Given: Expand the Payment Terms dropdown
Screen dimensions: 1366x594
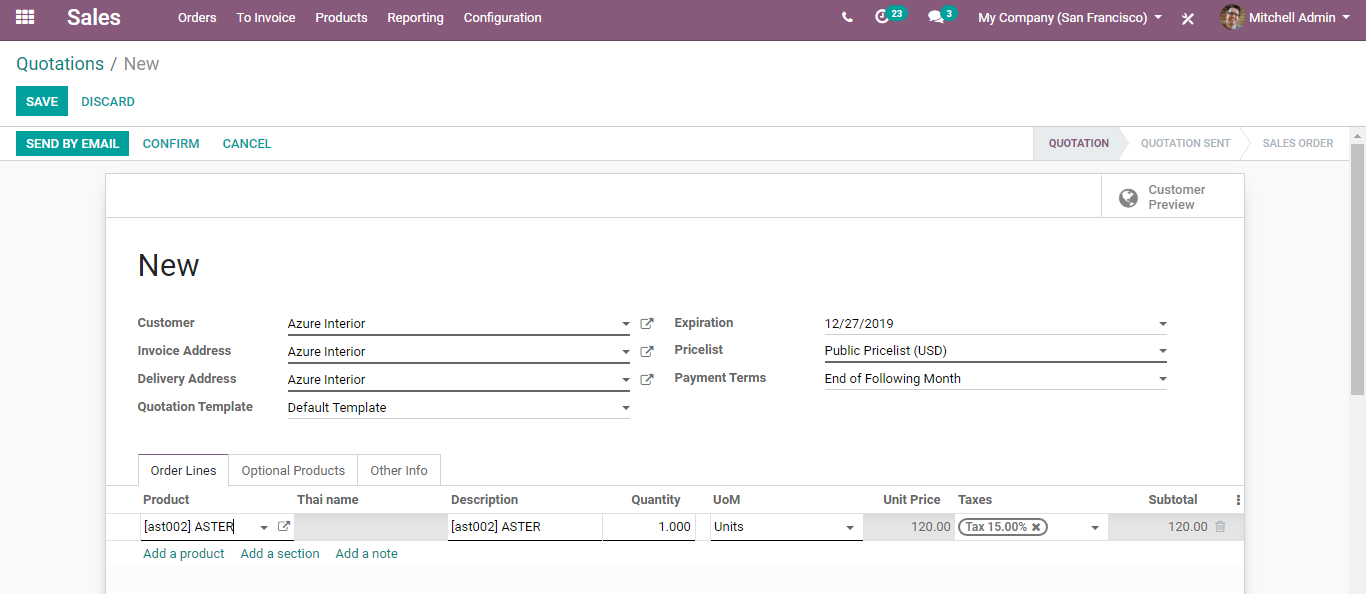Looking at the screenshot, I should [x=1162, y=380].
